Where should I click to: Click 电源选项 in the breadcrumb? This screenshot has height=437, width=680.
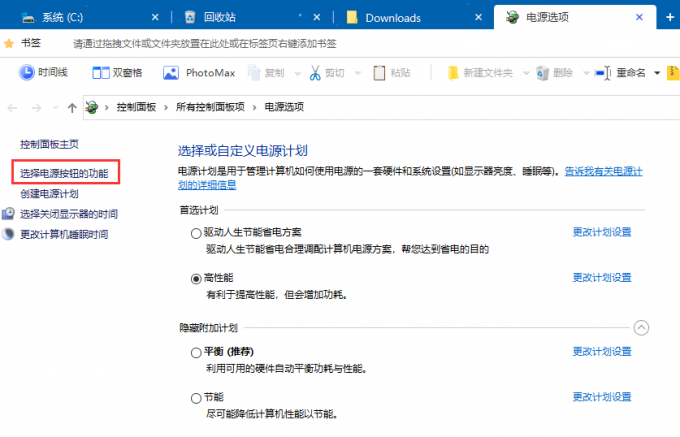click(x=284, y=107)
